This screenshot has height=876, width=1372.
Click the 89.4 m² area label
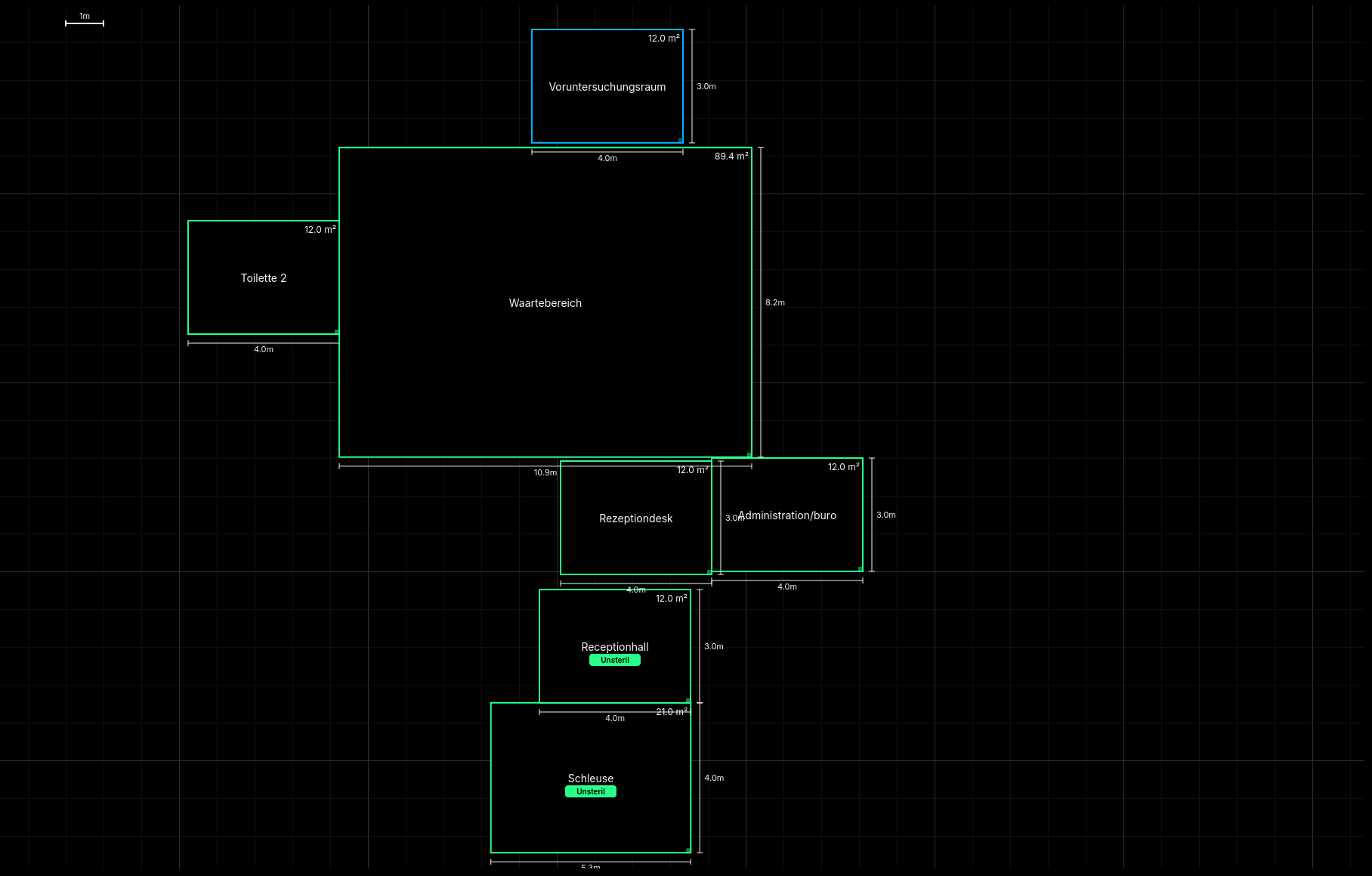tap(731, 156)
